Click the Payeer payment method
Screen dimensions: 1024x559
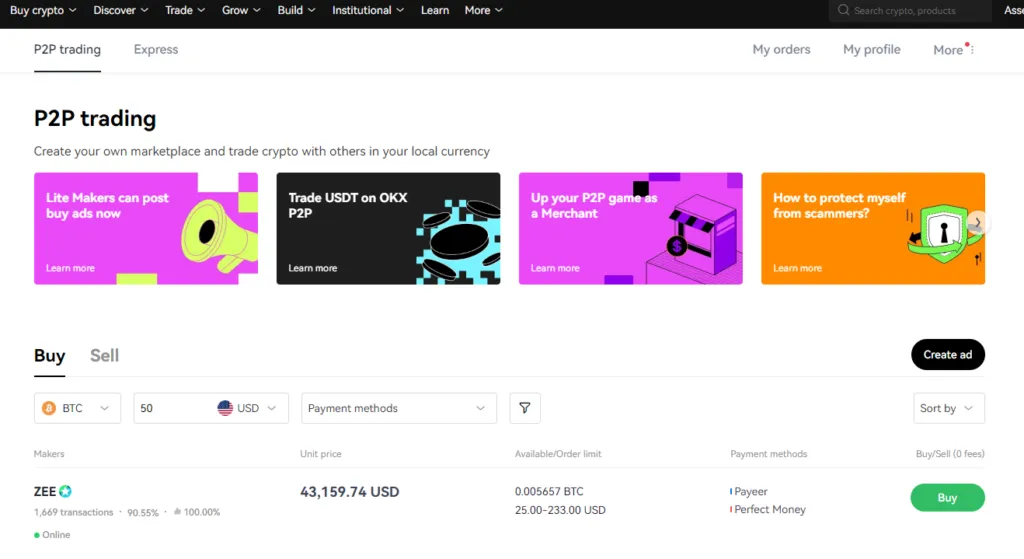point(750,492)
